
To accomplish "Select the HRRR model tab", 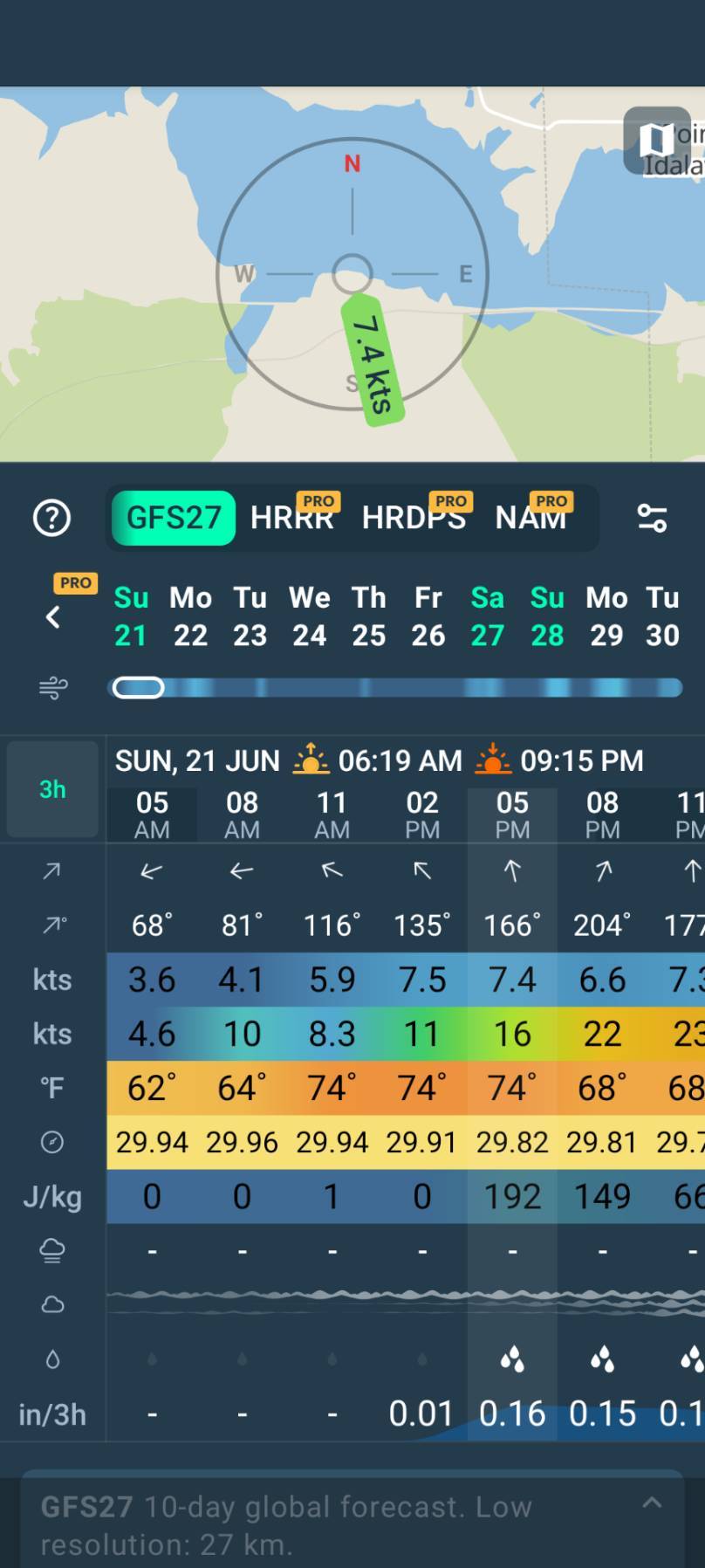I will [x=293, y=518].
